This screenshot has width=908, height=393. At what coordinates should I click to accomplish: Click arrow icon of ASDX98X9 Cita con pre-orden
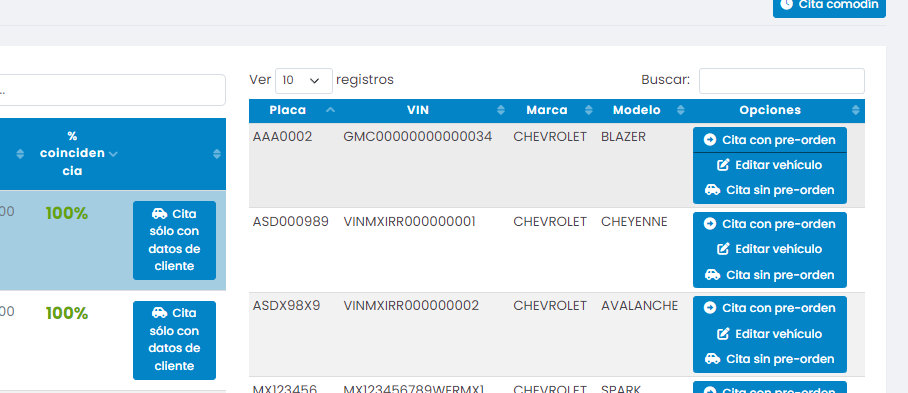point(710,308)
